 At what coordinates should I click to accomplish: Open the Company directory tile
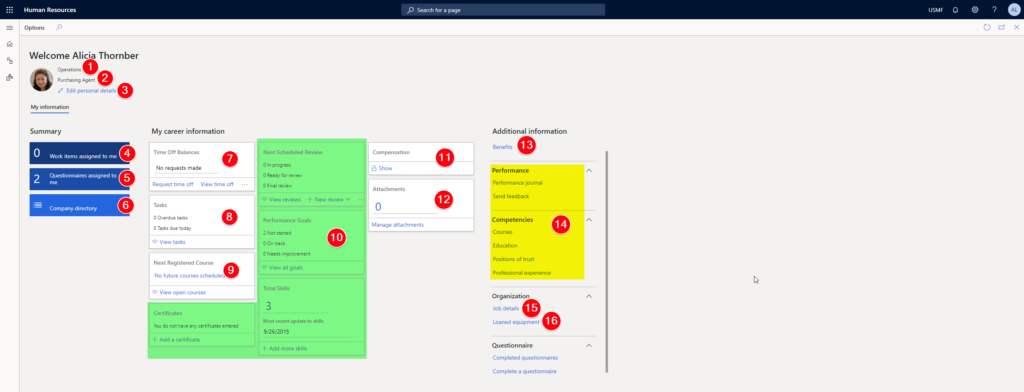[80, 205]
